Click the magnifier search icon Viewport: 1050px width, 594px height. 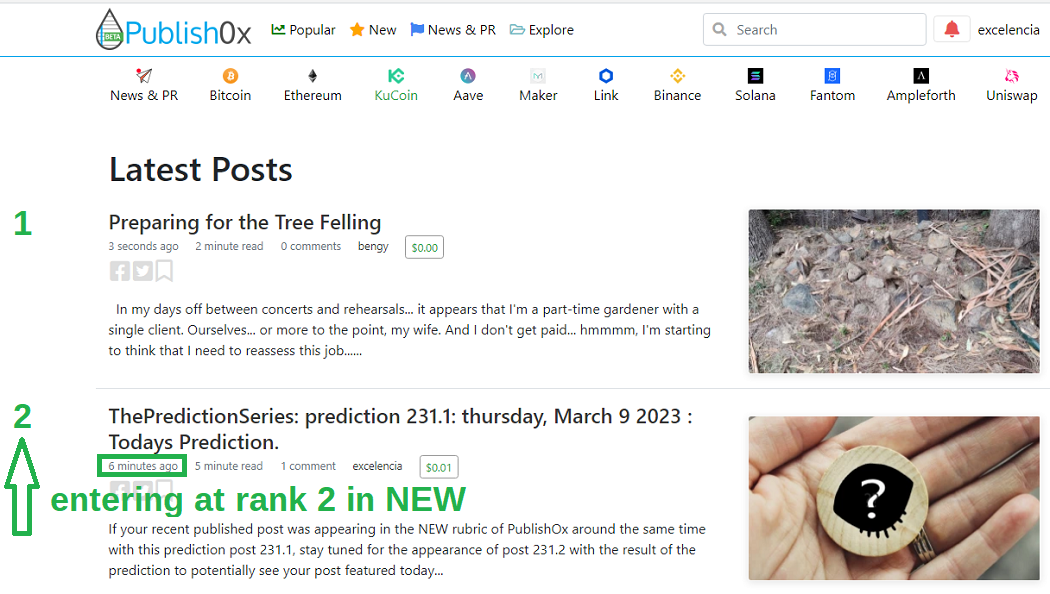(719, 29)
